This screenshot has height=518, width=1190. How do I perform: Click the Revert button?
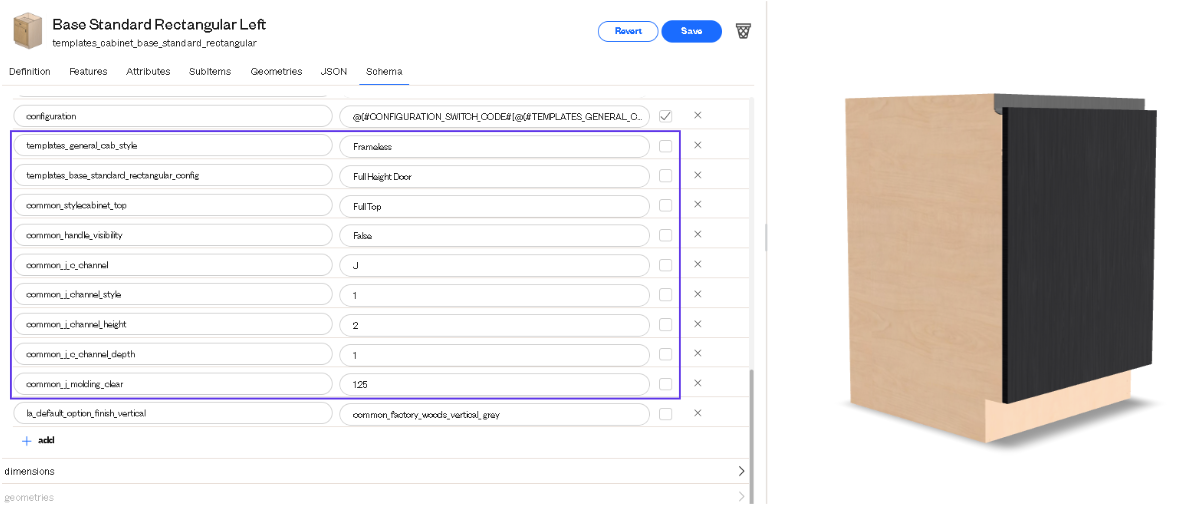click(x=628, y=31)
